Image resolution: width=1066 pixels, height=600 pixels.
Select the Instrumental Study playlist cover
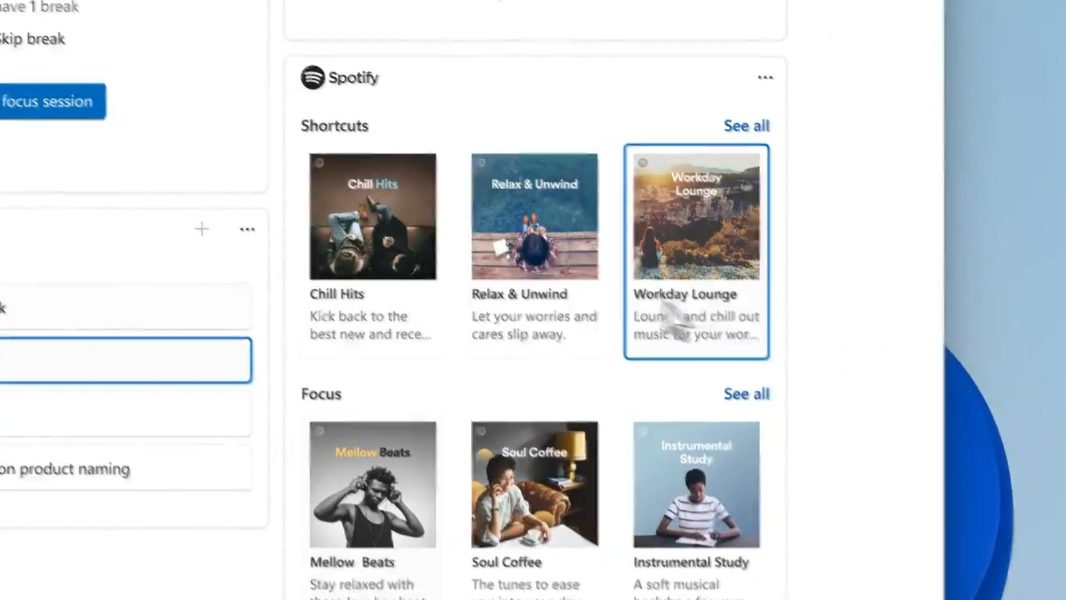[696, 484]
